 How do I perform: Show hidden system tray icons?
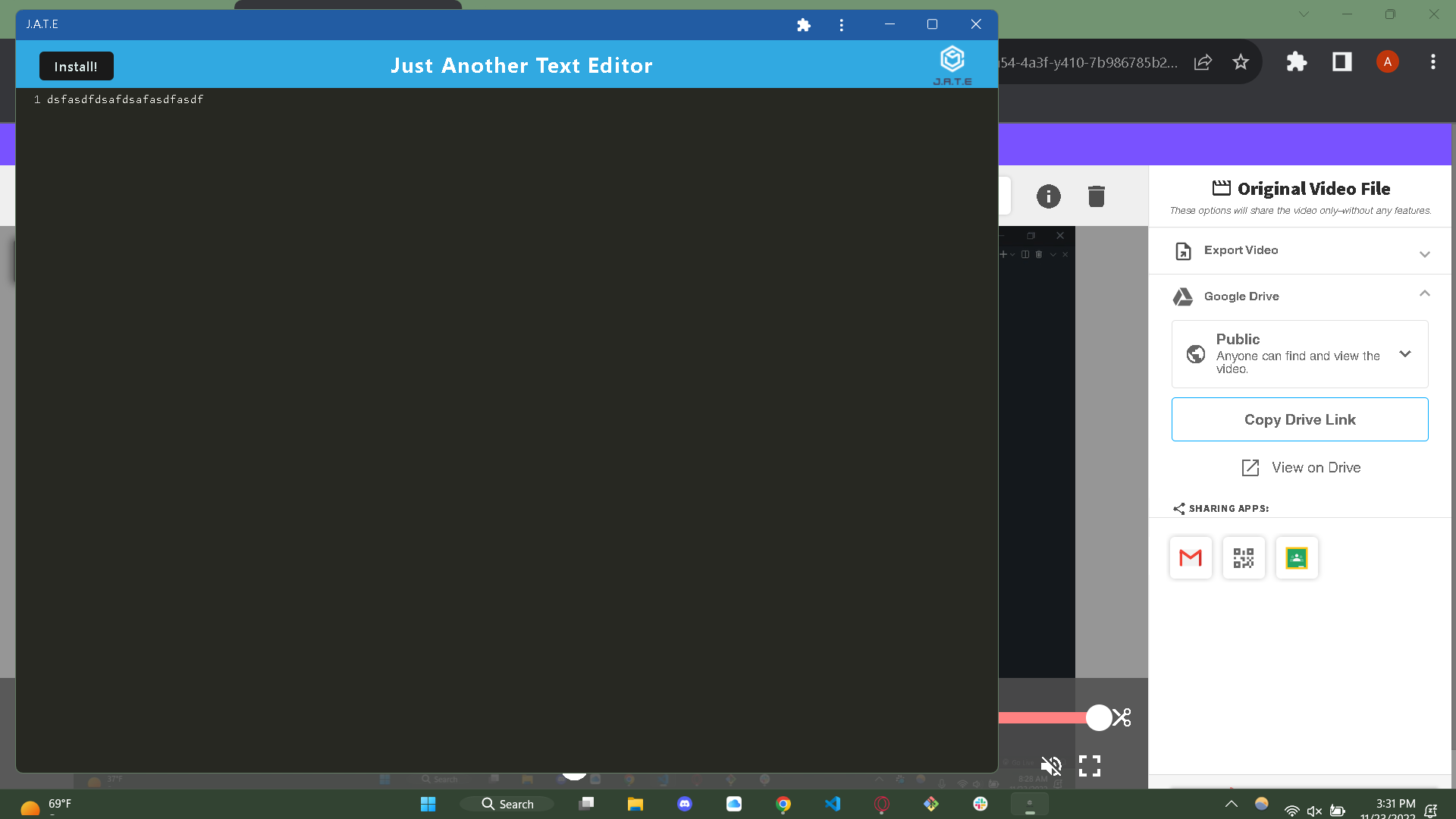1232,804
